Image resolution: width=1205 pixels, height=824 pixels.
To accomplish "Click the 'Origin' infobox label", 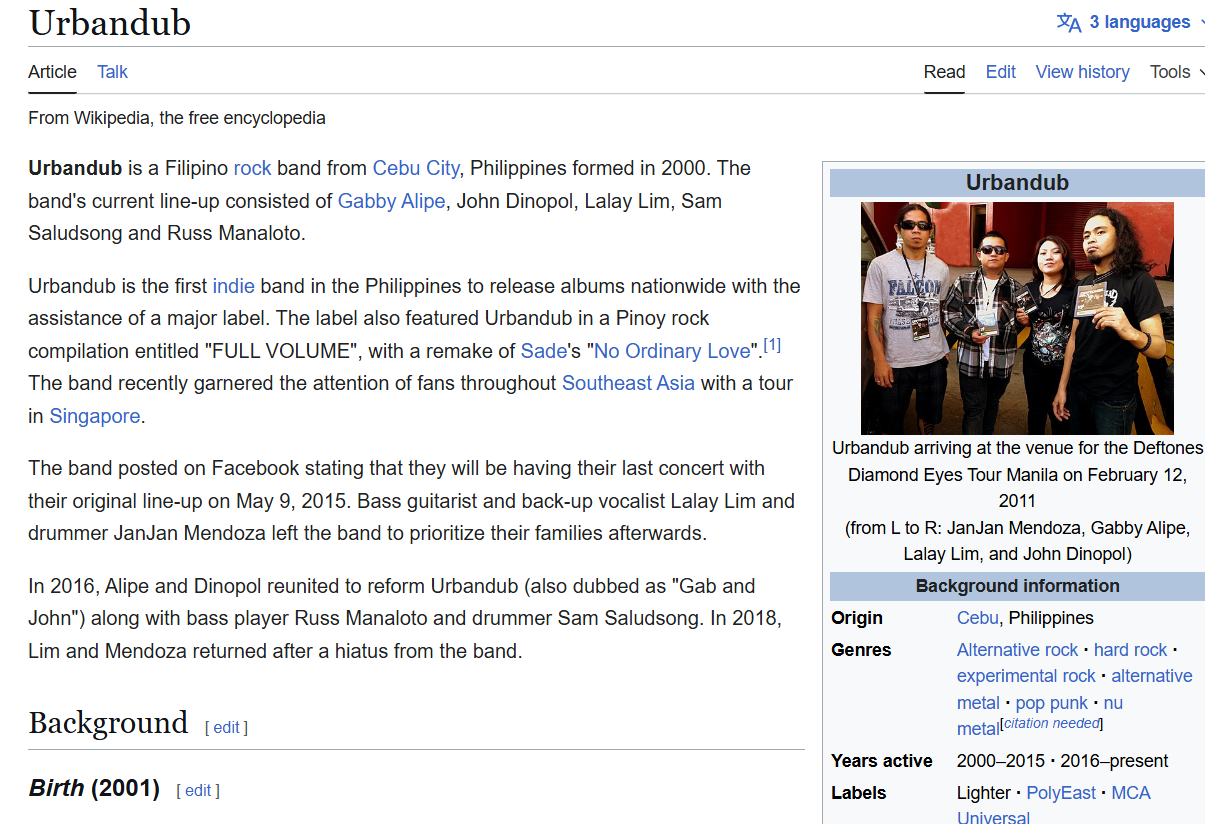I will pos(857,618).
